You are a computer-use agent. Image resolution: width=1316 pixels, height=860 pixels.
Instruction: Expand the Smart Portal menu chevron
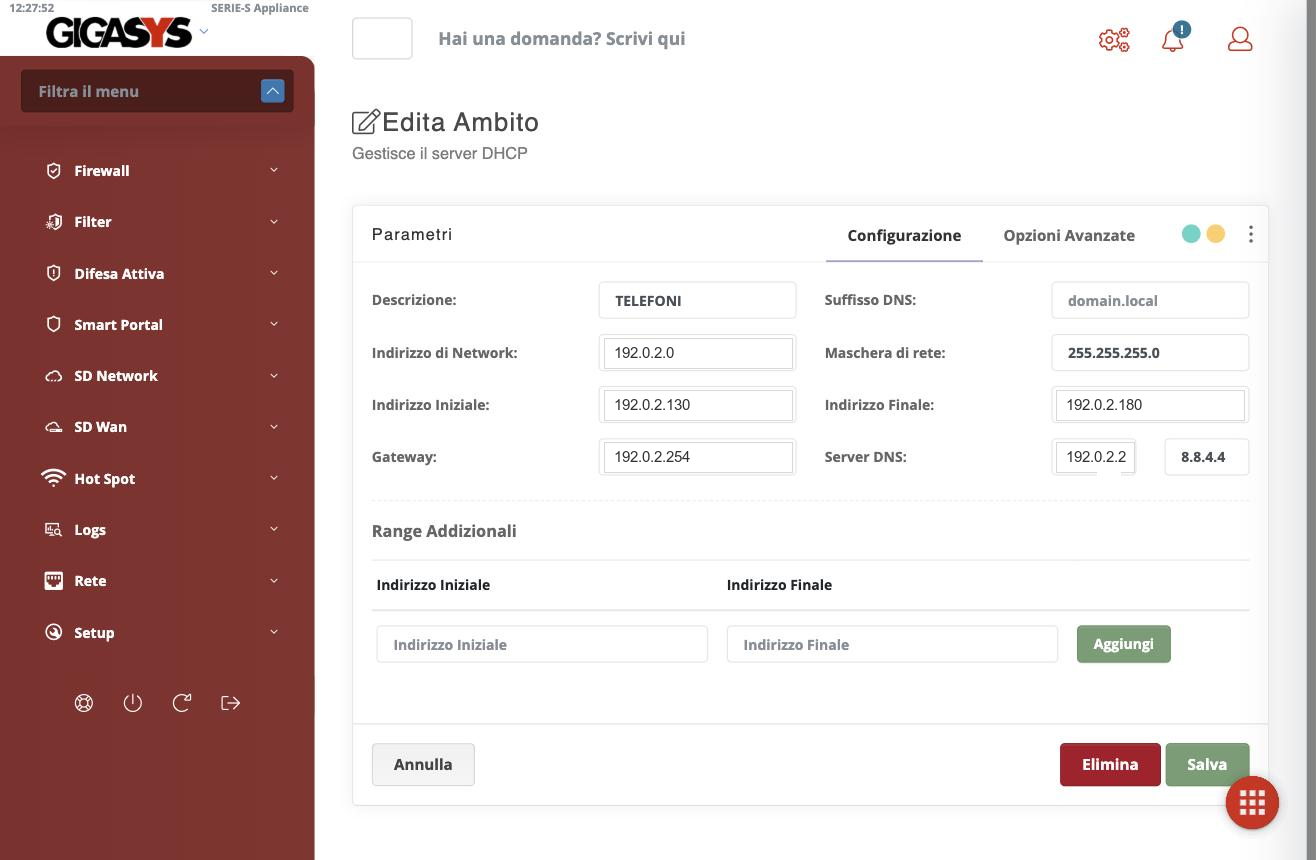274,324
